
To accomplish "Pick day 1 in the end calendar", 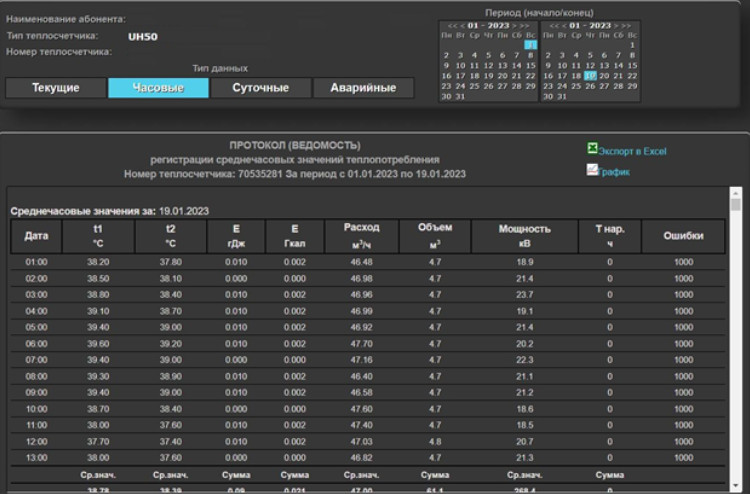I will point(632,45).
